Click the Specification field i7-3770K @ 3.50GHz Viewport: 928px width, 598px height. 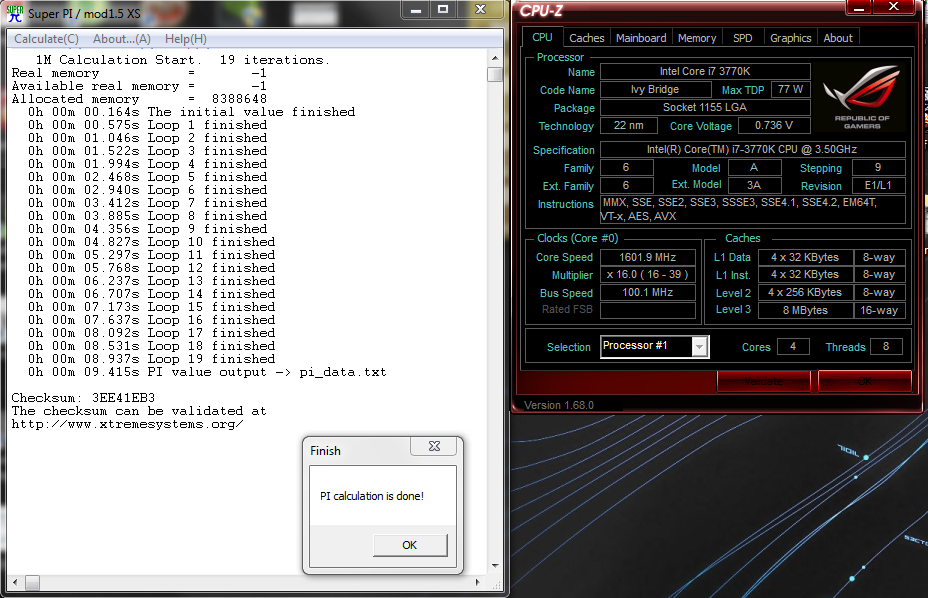(753, 149)
